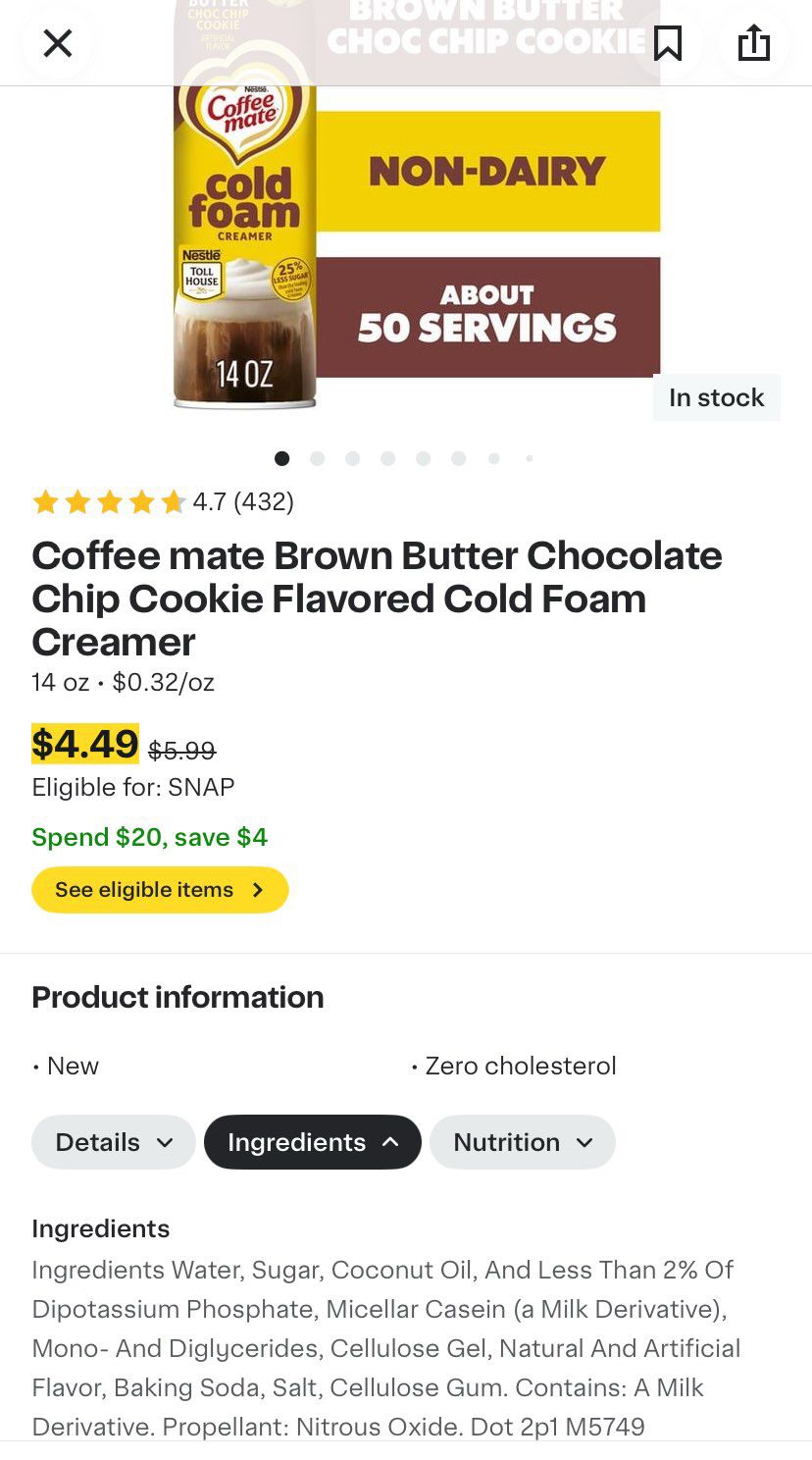Open the 4.7 (432) reviews
Image resolution: width=812 pixels, height=1460 pixels.
[x=243, y=502]
